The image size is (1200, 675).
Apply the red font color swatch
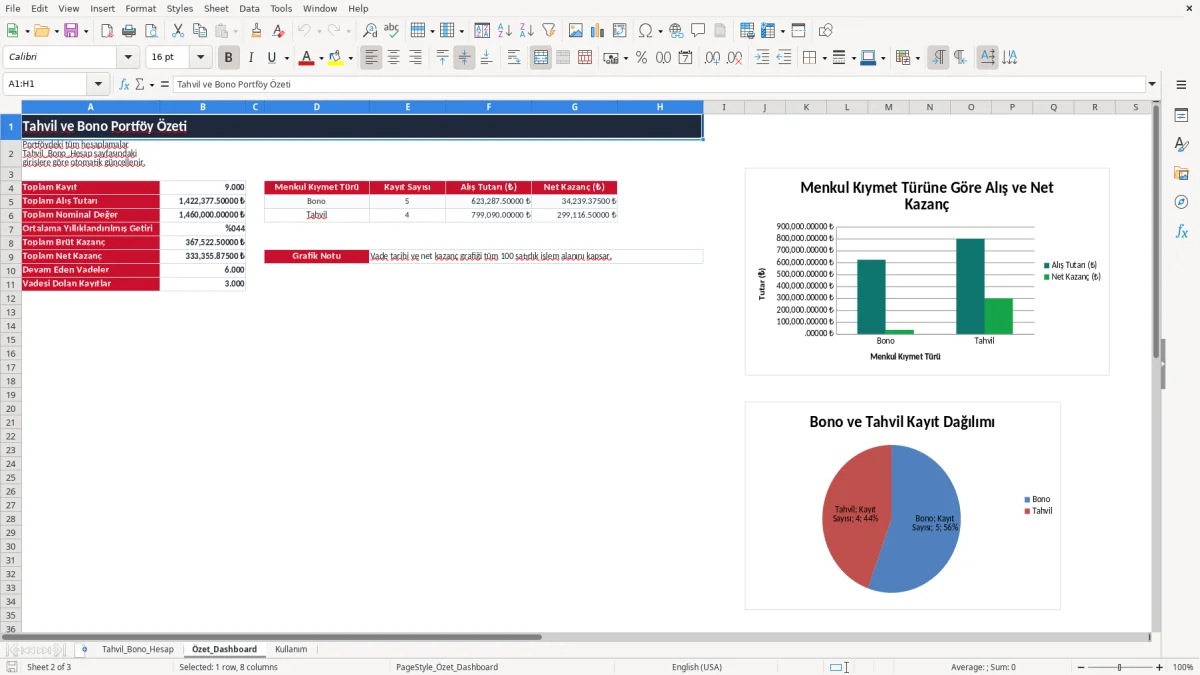(306, 58)
